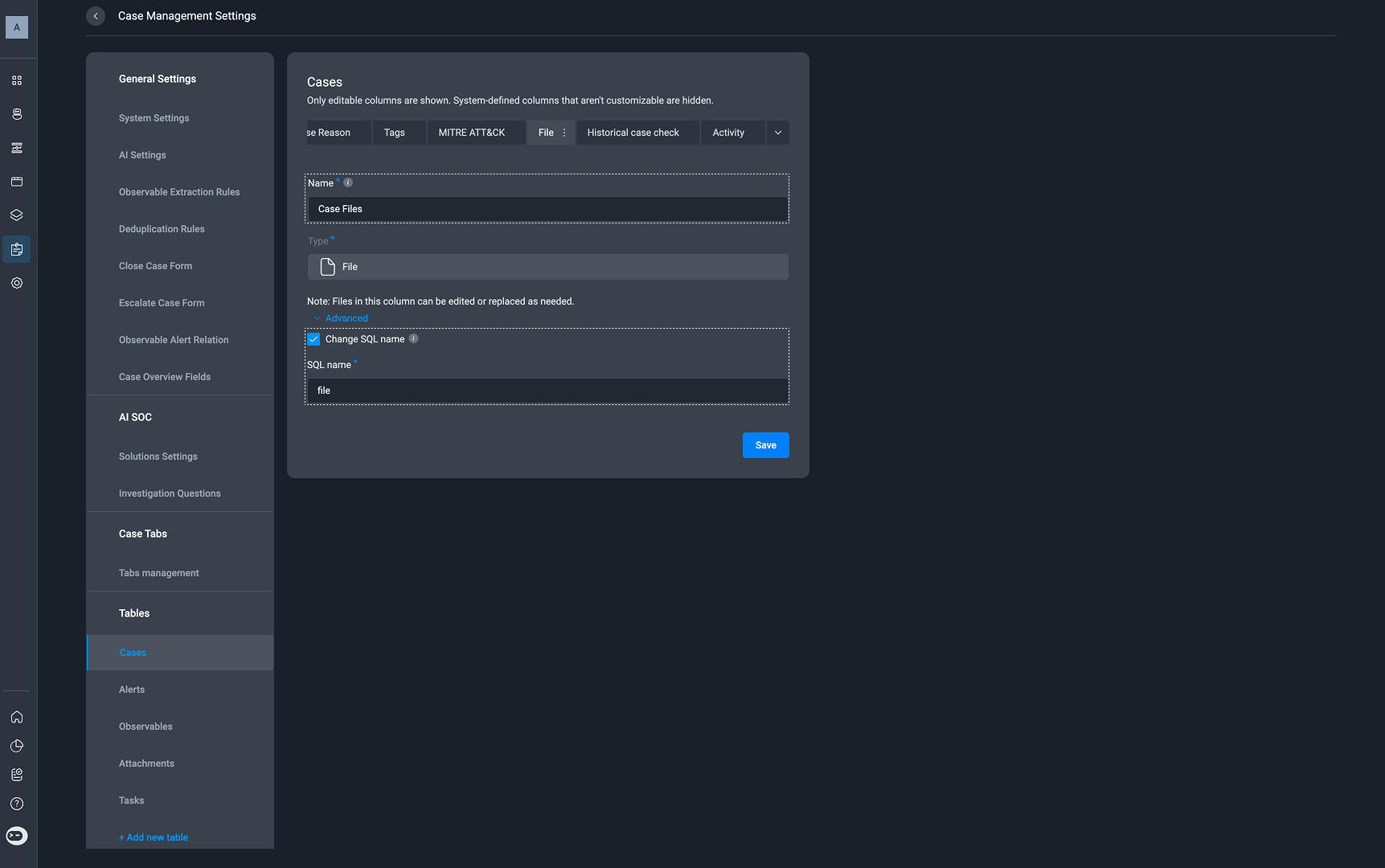The height and width of the screenshot is (868, 1385).
Task: Select the Observables table in sidebar
Action: [x=145, y=727]
